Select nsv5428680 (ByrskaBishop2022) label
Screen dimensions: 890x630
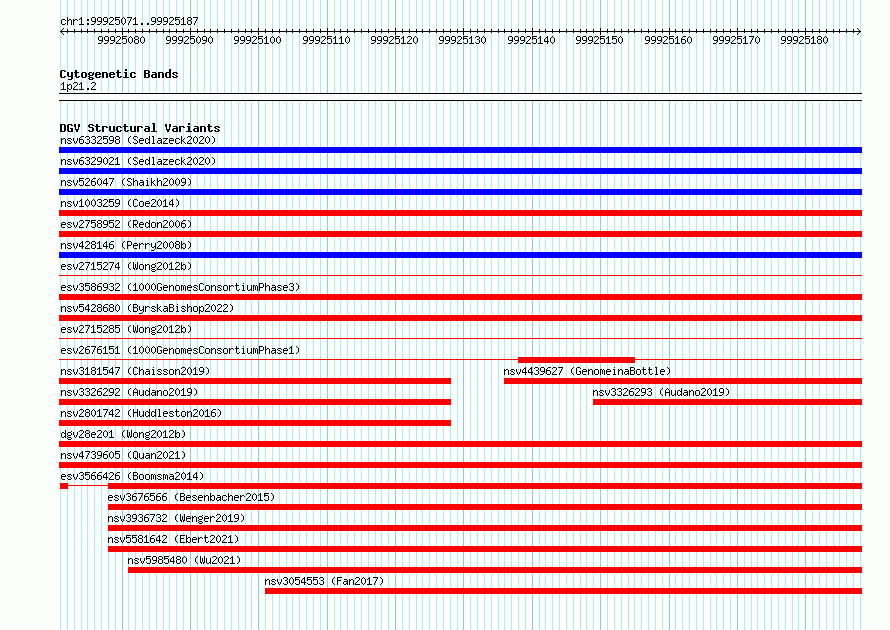coord(147,308)
